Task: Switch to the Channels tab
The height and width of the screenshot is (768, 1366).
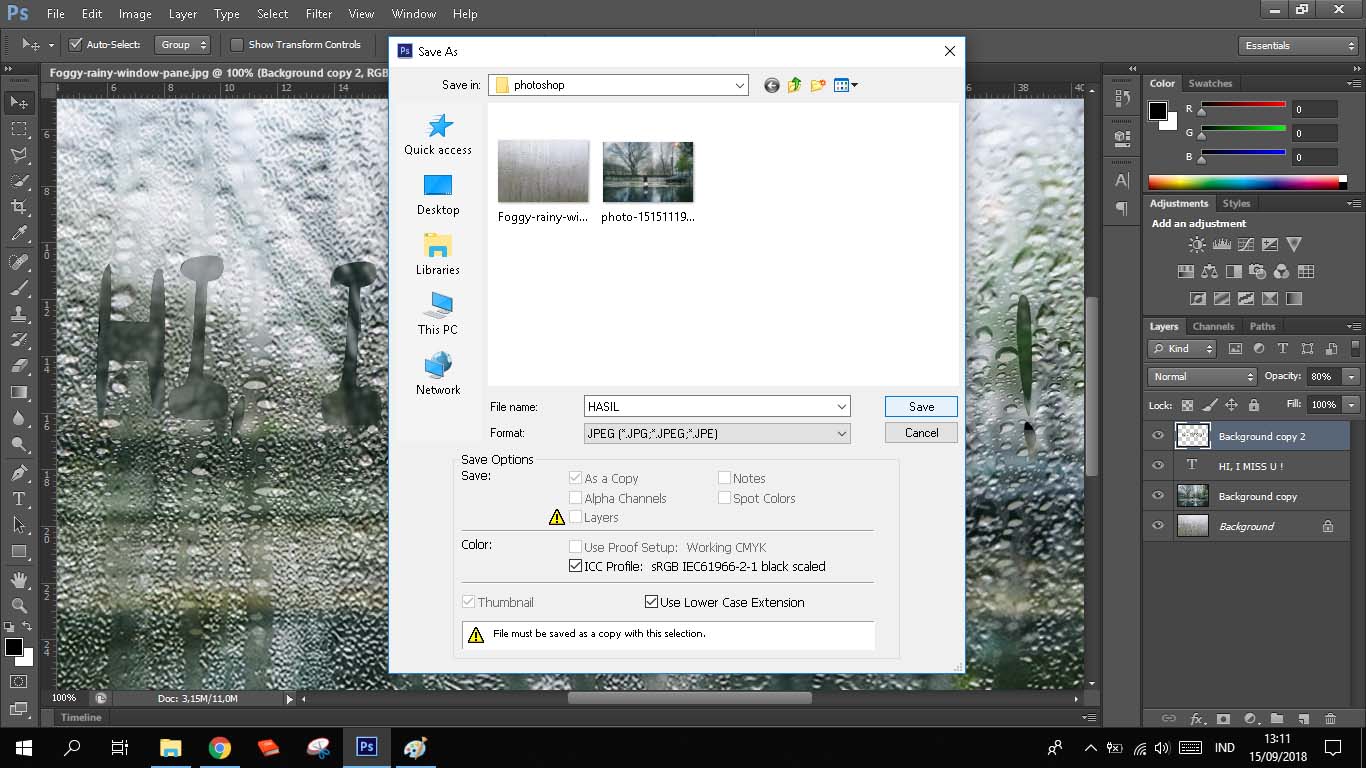Action: coord(1213,326)
